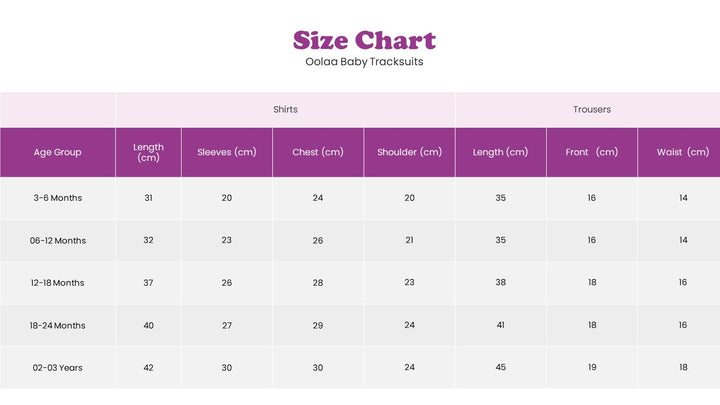720x405 pixels.
Task: Select the Waist (cm) column header
Action: tap(683, 152)
